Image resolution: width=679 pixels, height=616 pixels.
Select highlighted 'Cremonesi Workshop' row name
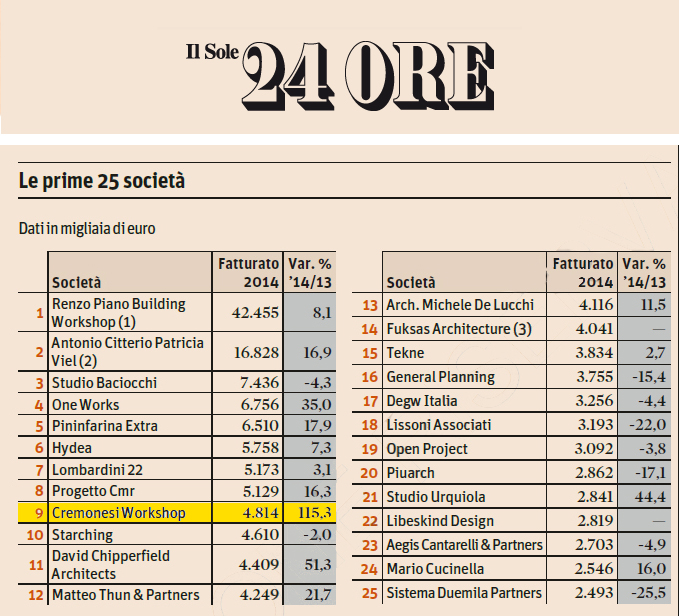pyautogui.click(x=119, y=513)
